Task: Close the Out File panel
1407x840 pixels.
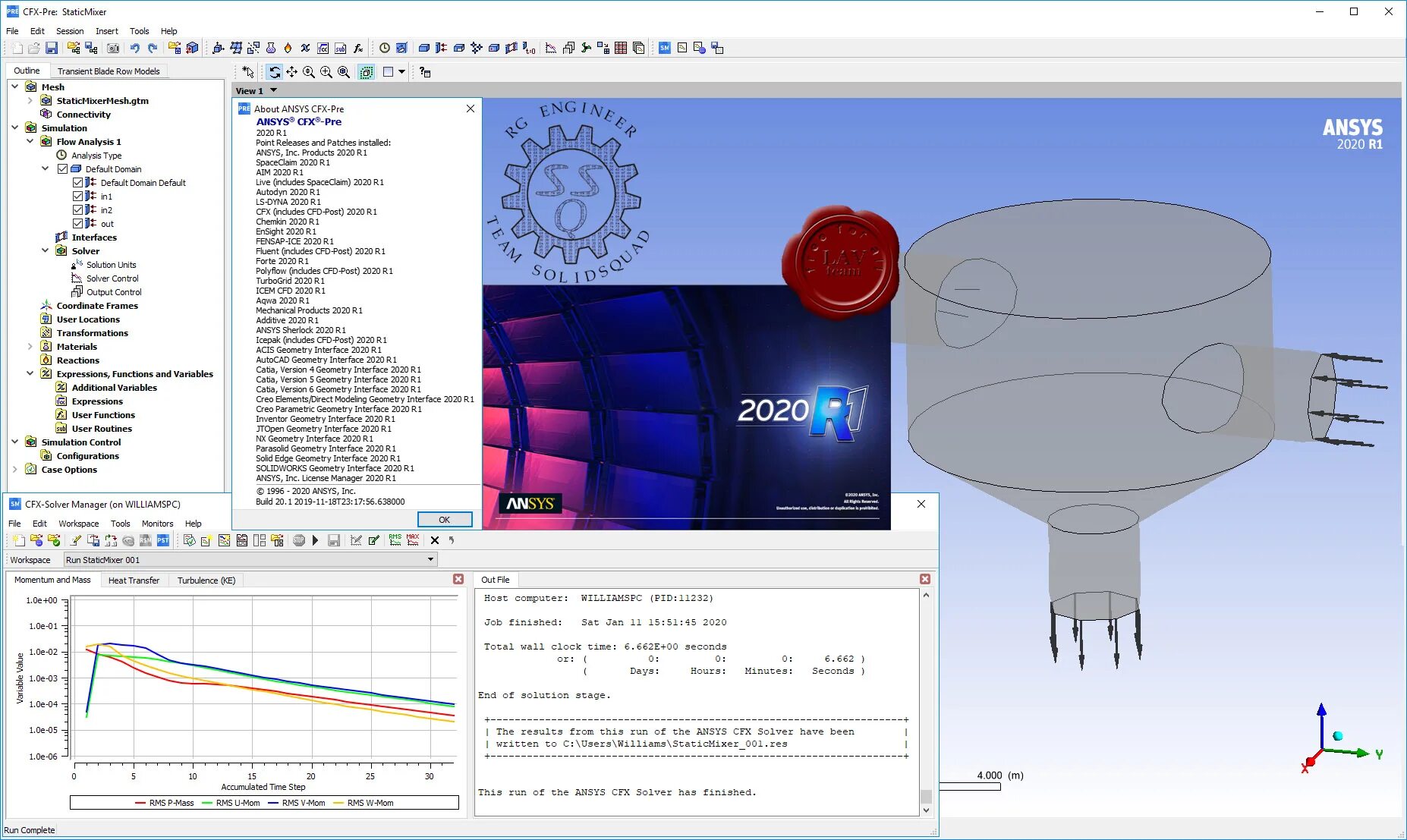Action: [925, 579]
